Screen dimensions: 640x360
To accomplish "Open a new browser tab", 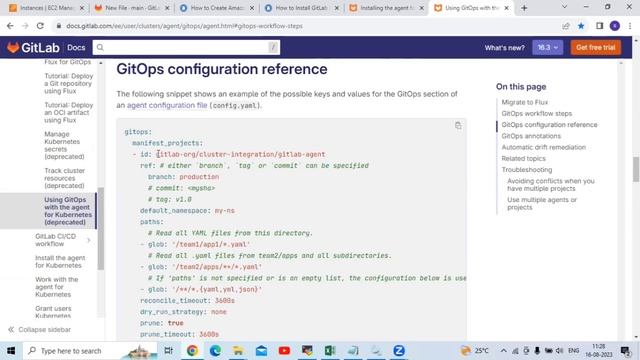I will 524,8.
